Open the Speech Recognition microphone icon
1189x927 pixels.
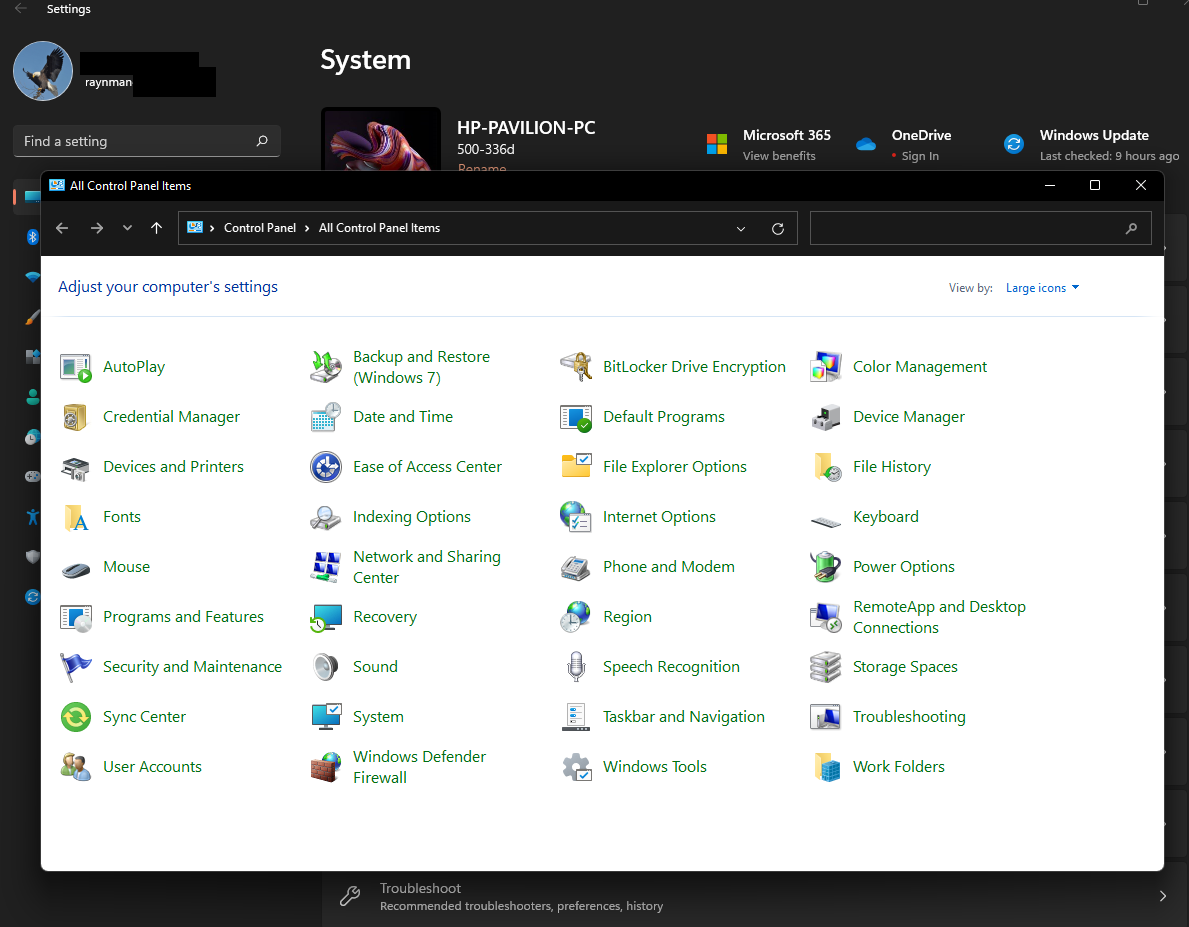point(576,667)
